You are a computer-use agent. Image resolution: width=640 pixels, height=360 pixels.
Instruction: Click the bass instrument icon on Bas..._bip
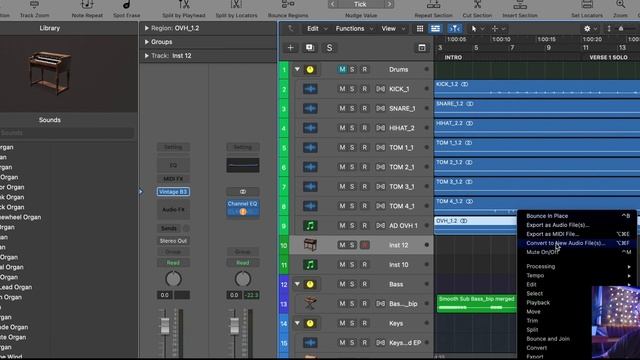310,303
